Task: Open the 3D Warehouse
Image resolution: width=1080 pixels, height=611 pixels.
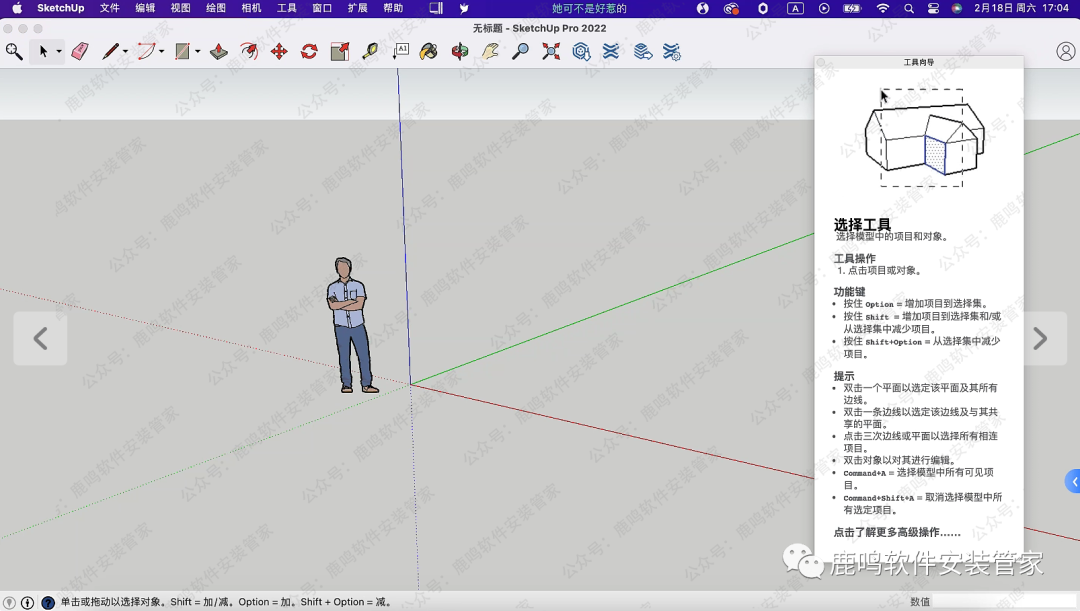Action: (581, 51)
